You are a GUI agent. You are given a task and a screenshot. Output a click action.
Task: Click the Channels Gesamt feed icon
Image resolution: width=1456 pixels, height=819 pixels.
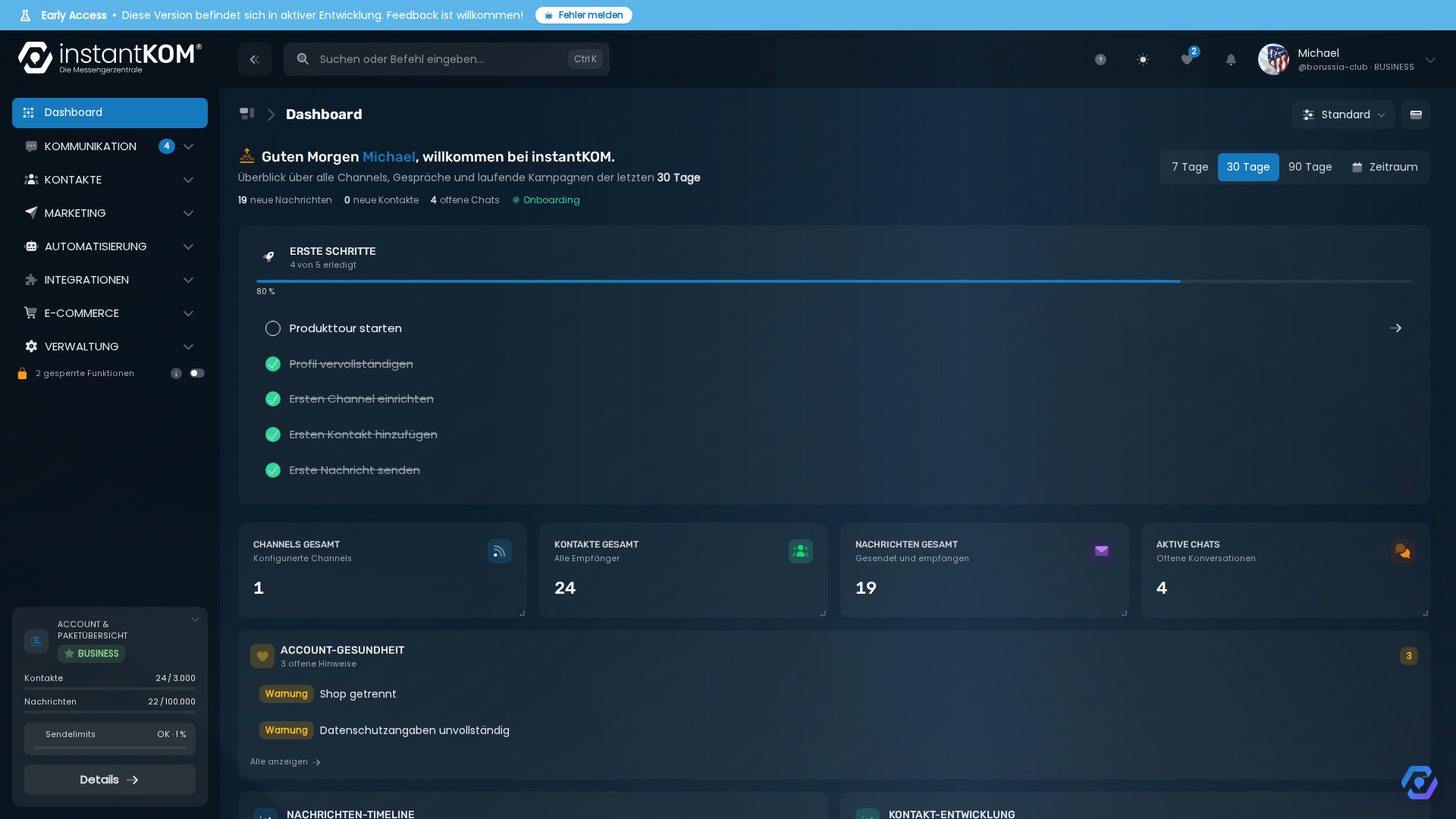point(500,551)
